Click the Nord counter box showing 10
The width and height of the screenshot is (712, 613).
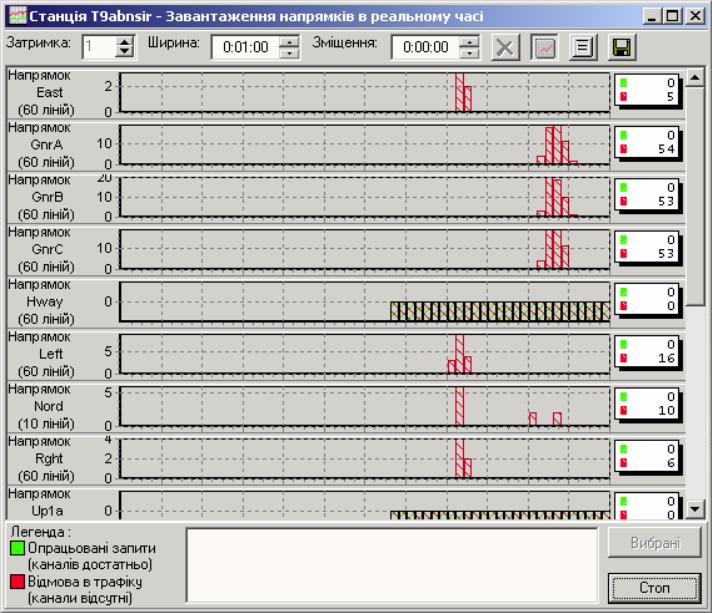pyautogui.click(x=647, y=404)
